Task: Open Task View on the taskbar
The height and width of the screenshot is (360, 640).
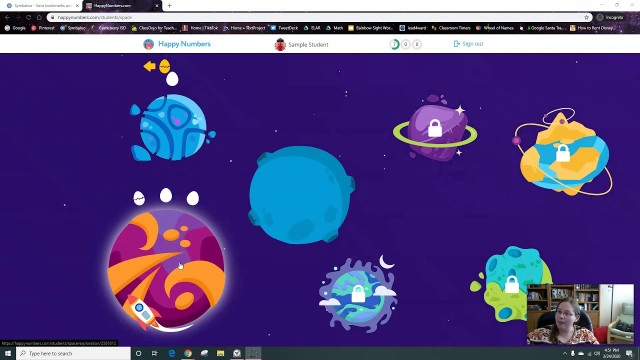Action: [155, 353]
